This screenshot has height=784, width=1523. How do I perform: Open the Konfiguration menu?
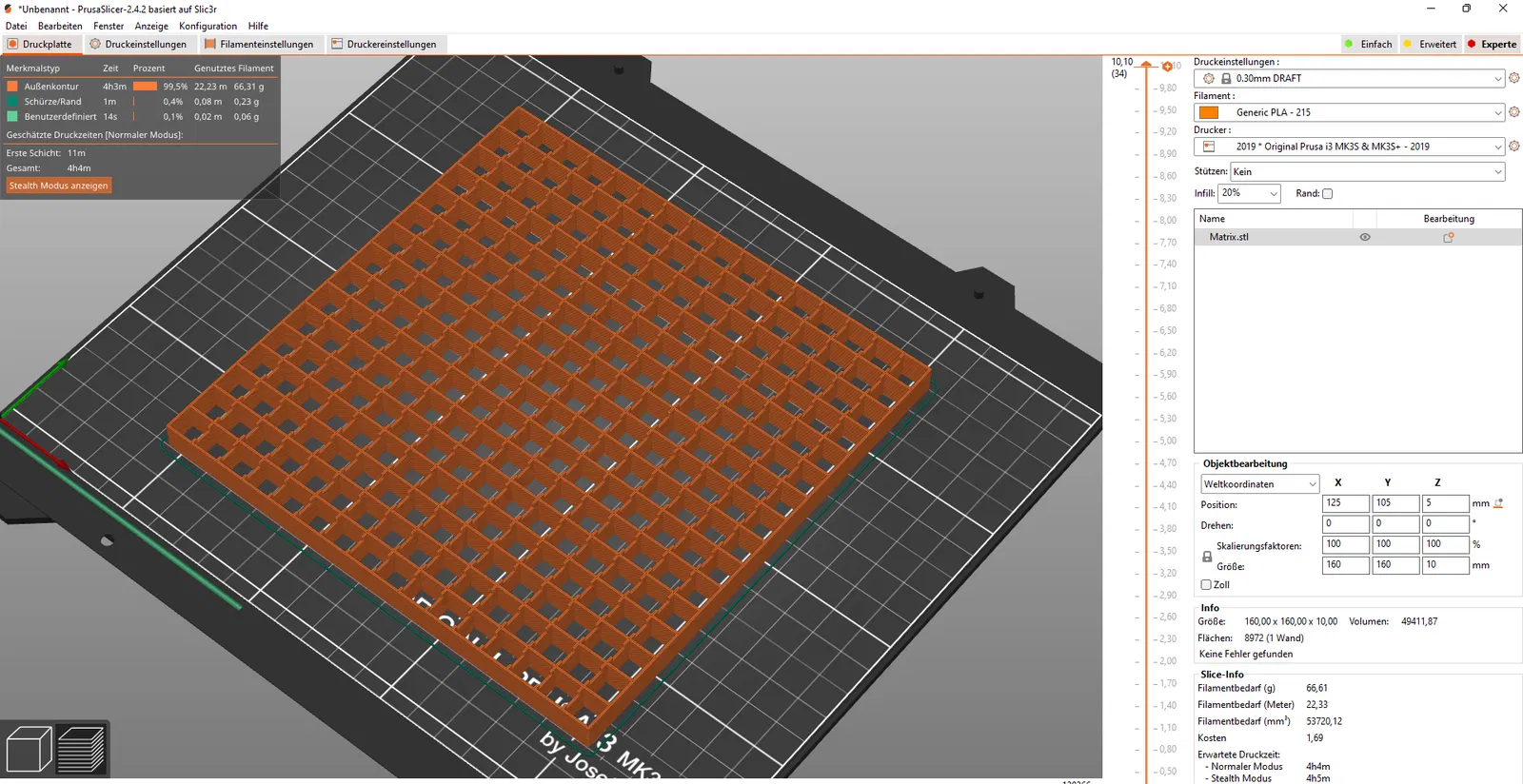tap(208, 26)
